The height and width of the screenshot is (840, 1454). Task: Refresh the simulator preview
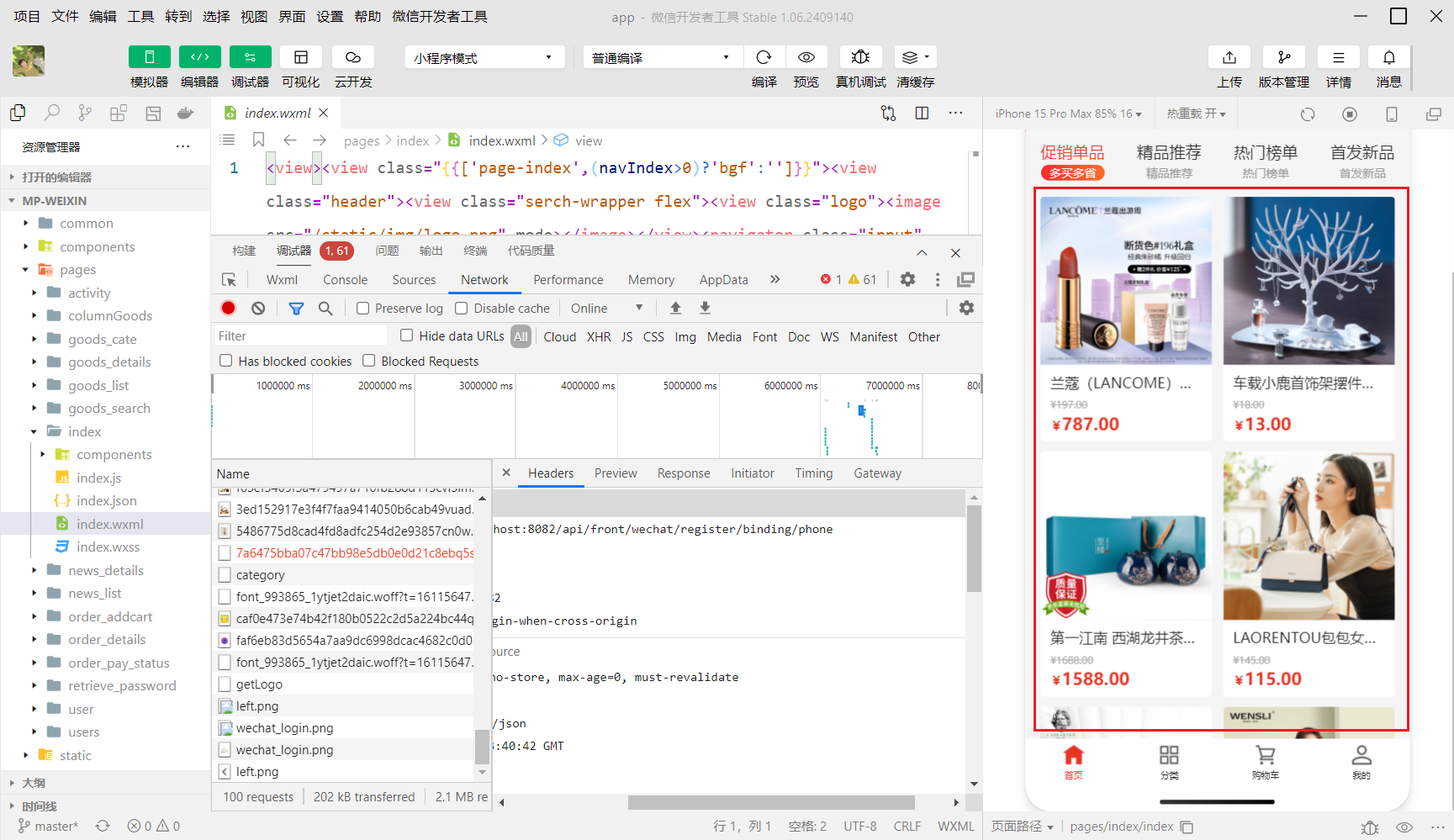click(x=1308, y=114)
